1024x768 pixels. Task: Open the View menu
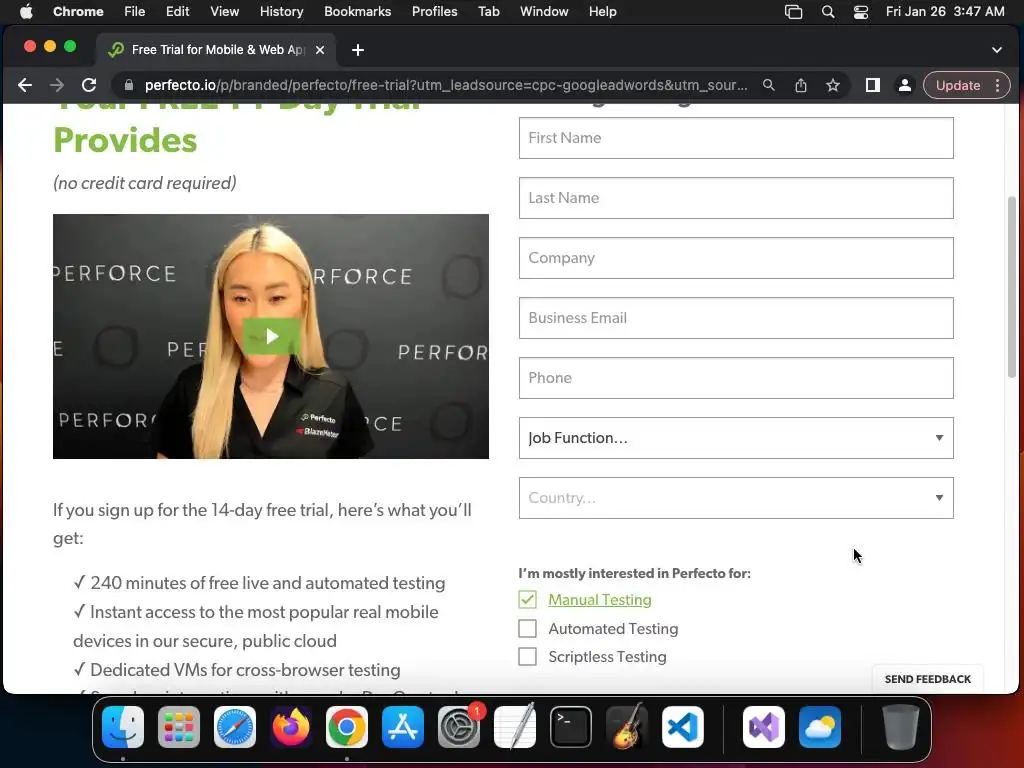pos(225,12)
